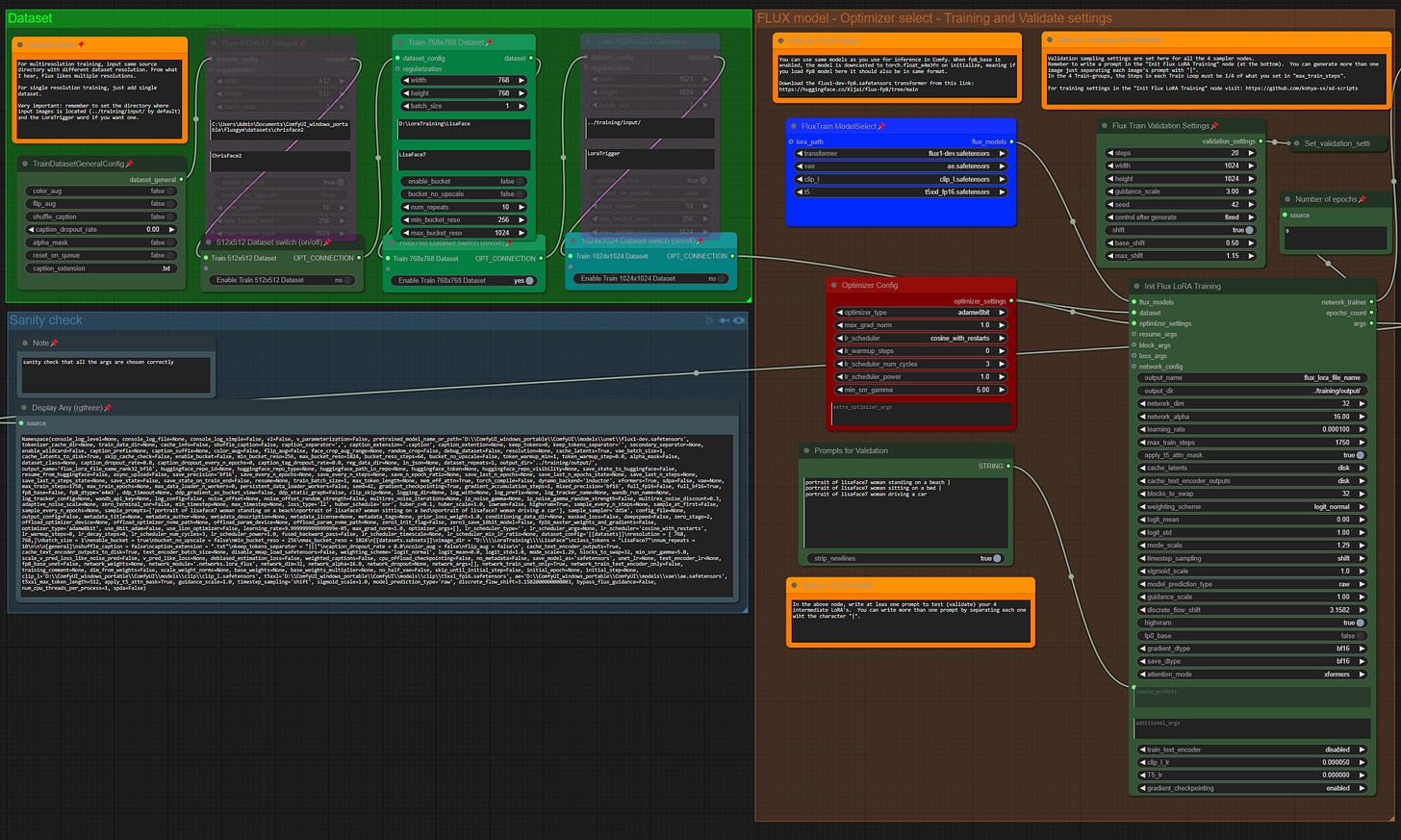Click the pin icon on FluxTrain ModelSelect node
Image resolution: width=1401 pixels, height=840 pixels.
881,126
